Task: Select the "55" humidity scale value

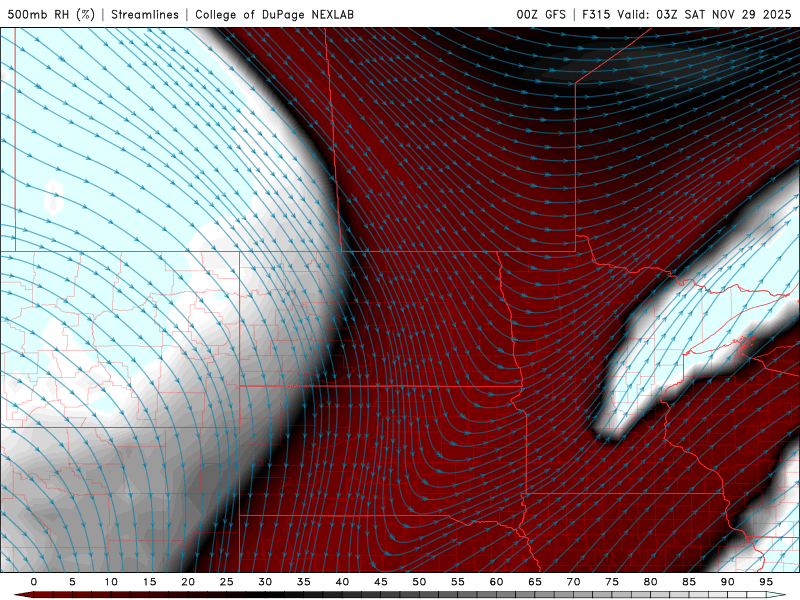Action: (458, 582)
